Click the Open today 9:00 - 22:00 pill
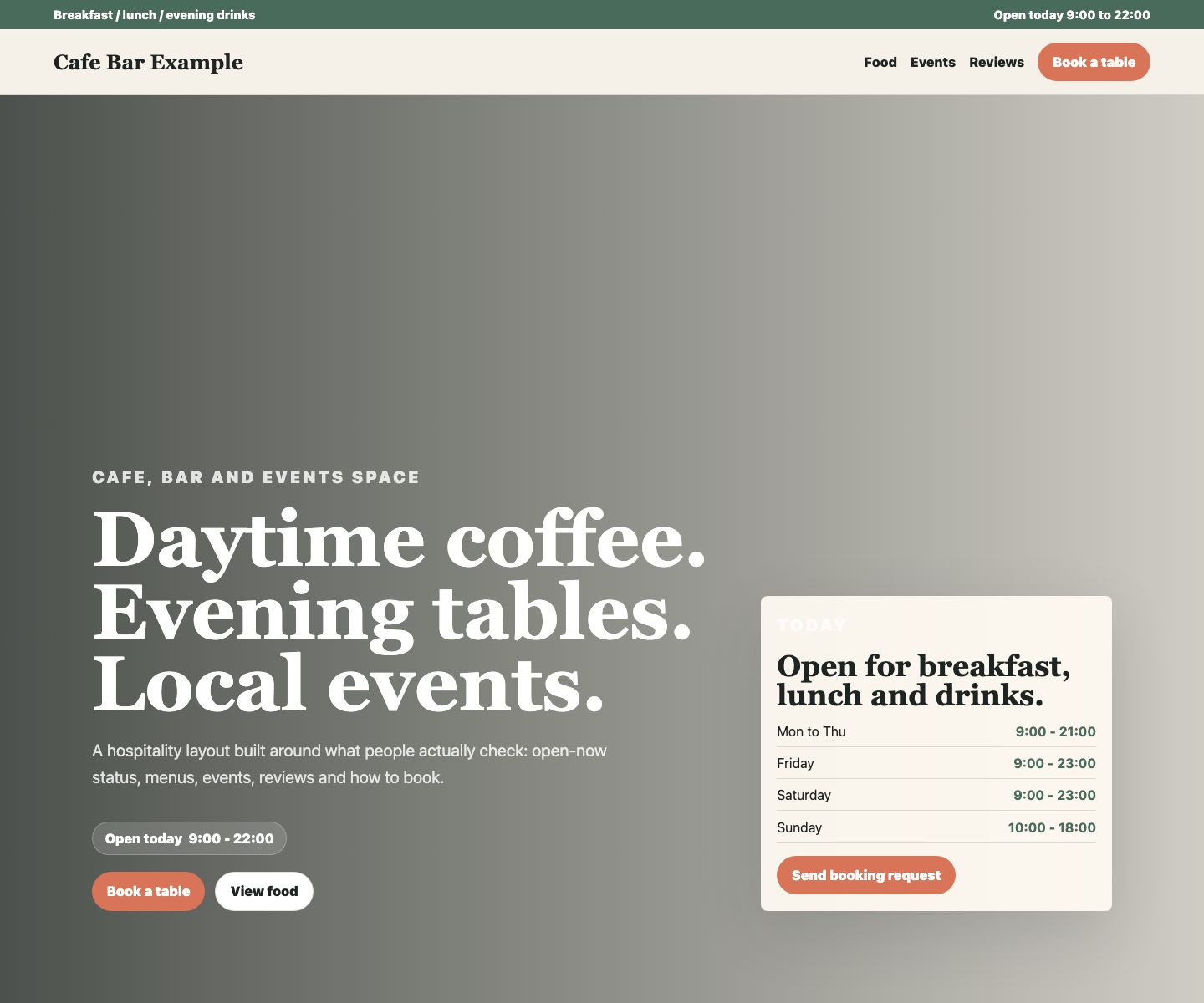 pyautogui.click(x=189, y=838)
